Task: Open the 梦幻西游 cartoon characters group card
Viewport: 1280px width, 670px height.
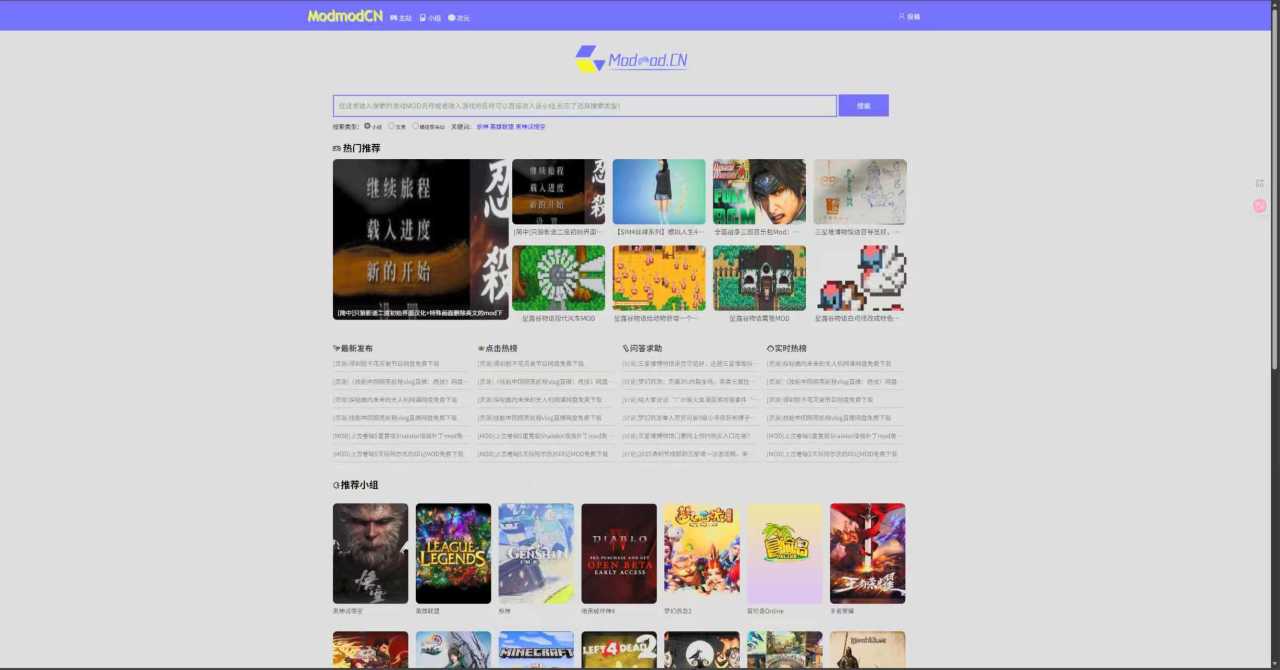Action: [702, 553]
